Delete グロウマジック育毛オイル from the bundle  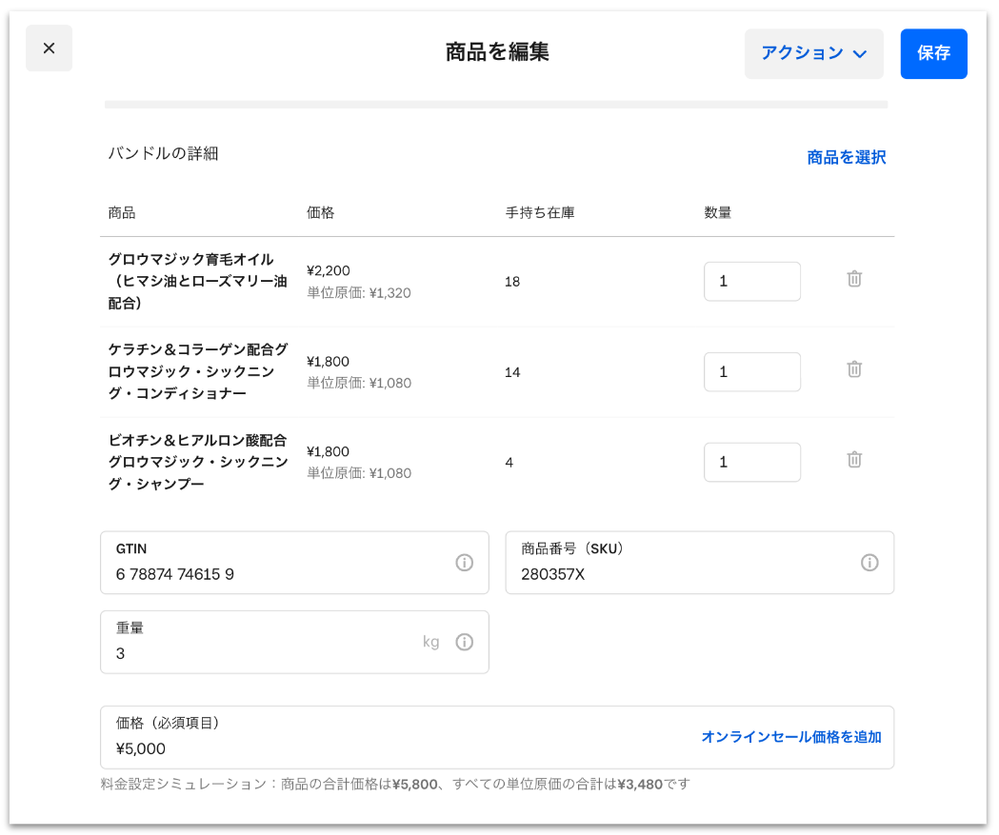854,279
